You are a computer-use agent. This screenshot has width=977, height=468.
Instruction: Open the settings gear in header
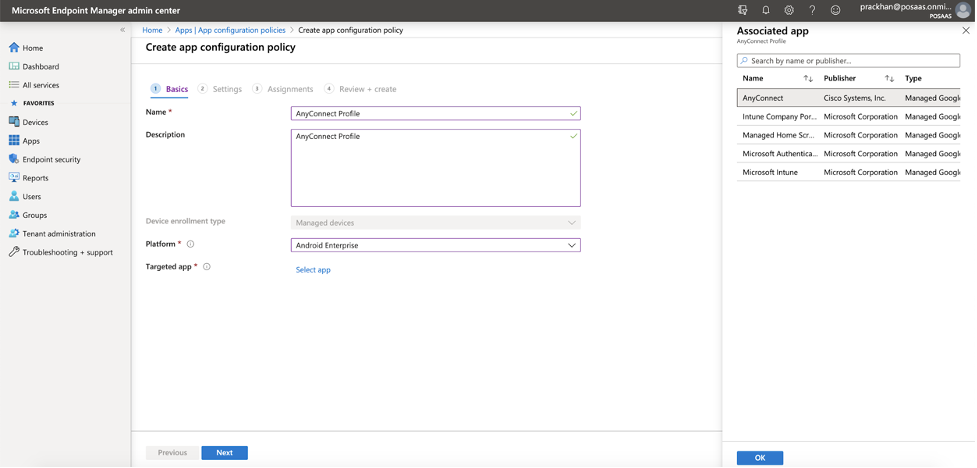(x=789, y=10)
